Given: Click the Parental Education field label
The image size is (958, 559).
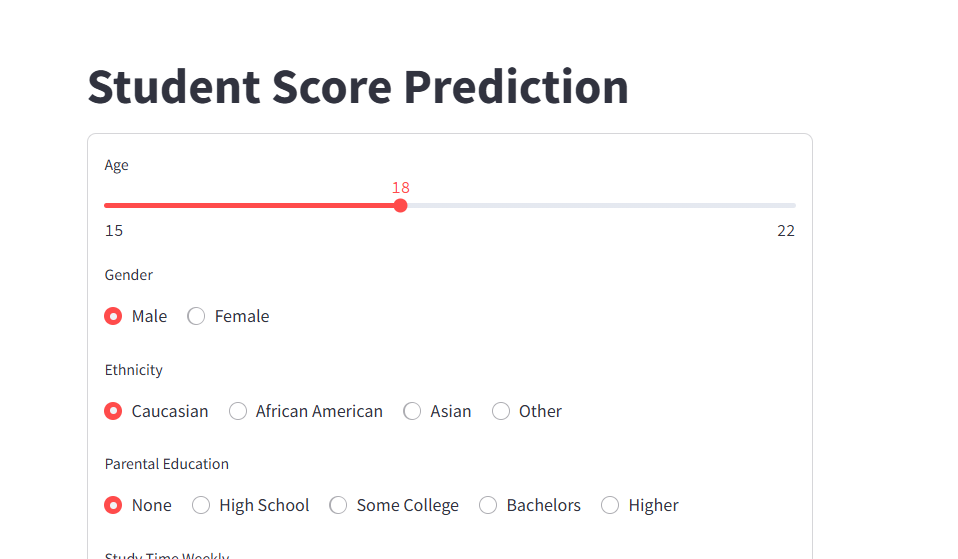Looking at the screenshot, I should [167, 464].
